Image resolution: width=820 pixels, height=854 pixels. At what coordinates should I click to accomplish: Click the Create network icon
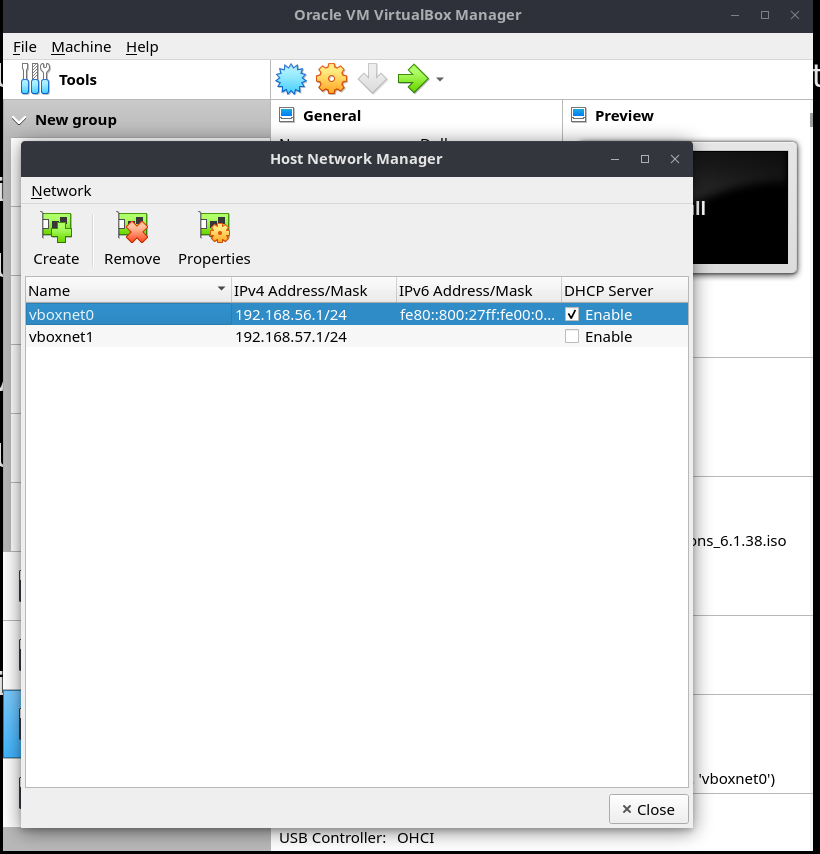click(56, 227)
